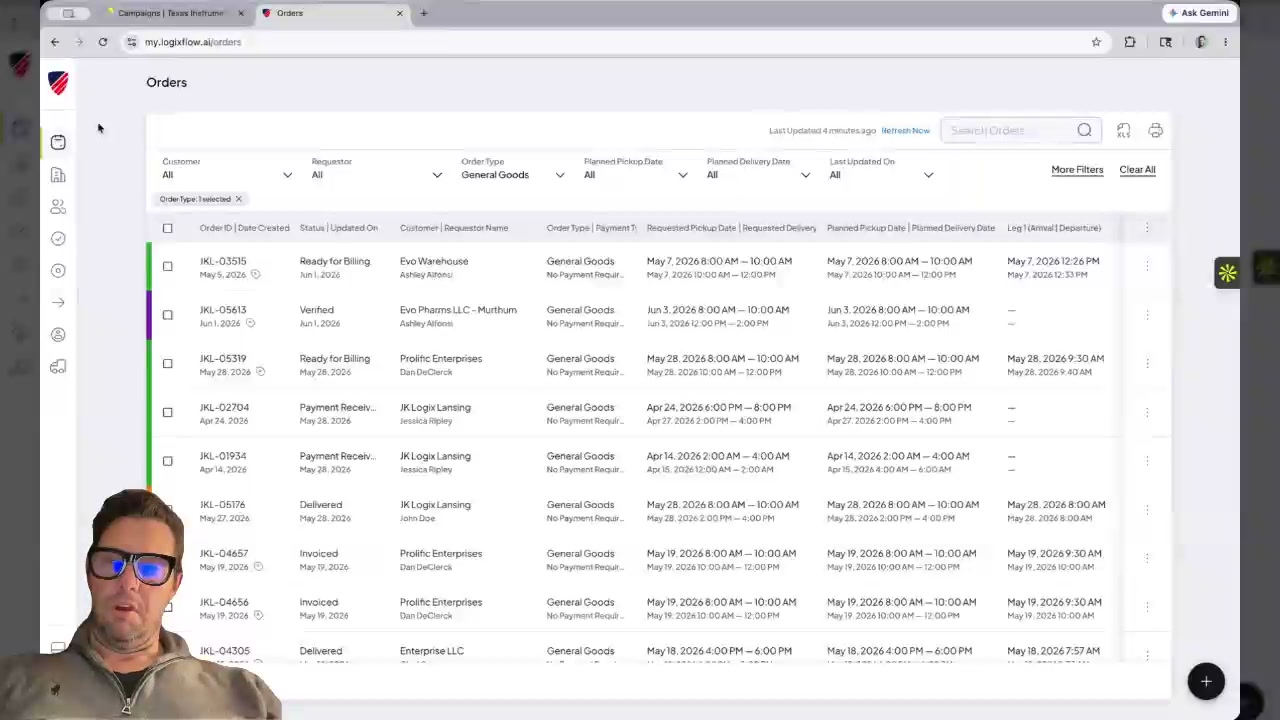Open the user profile sidebar icon
1280x720 pixels.
point(58,334)
